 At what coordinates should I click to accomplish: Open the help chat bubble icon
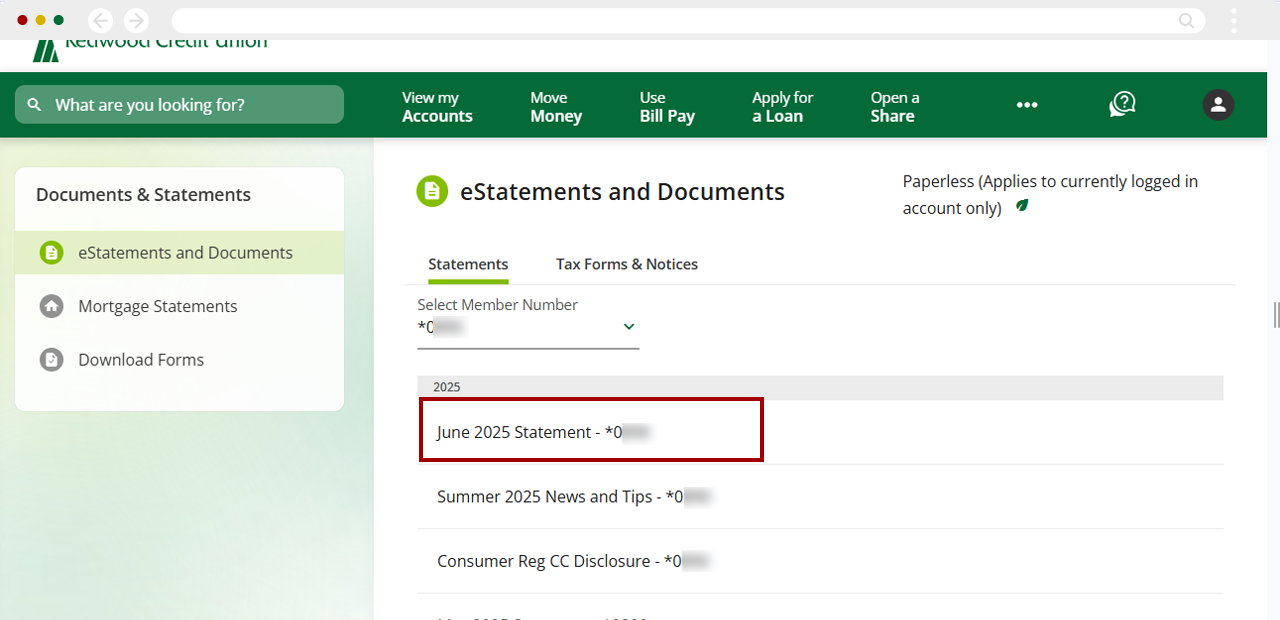click(x=1123, y=104)
